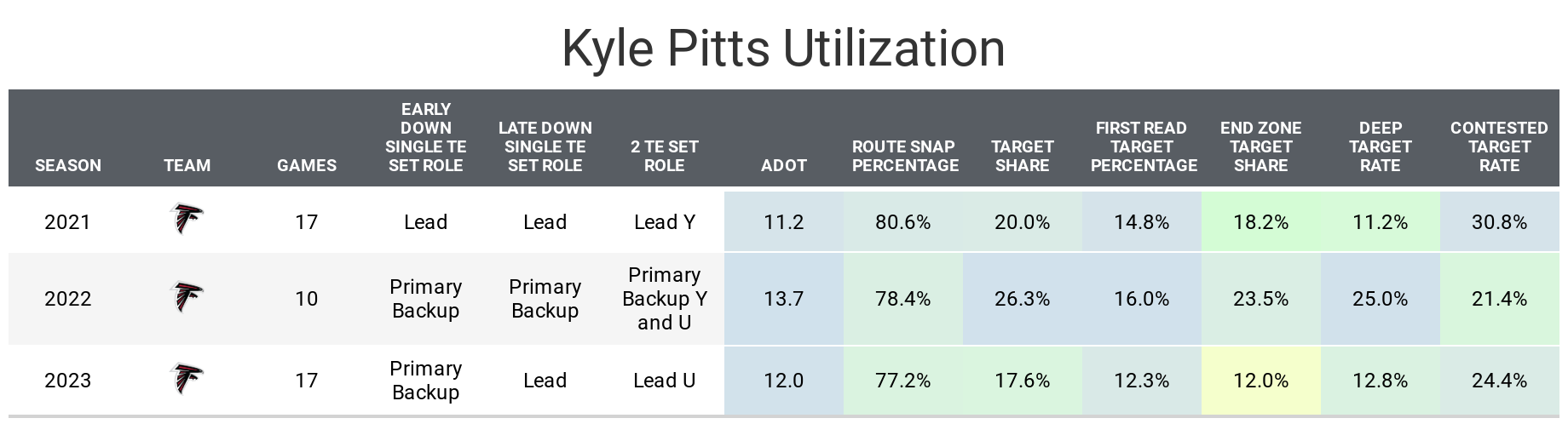Click the SEASON column header
Image resolution: width=1568 pixels, height=424 pixels.
[x=68, y=165]
